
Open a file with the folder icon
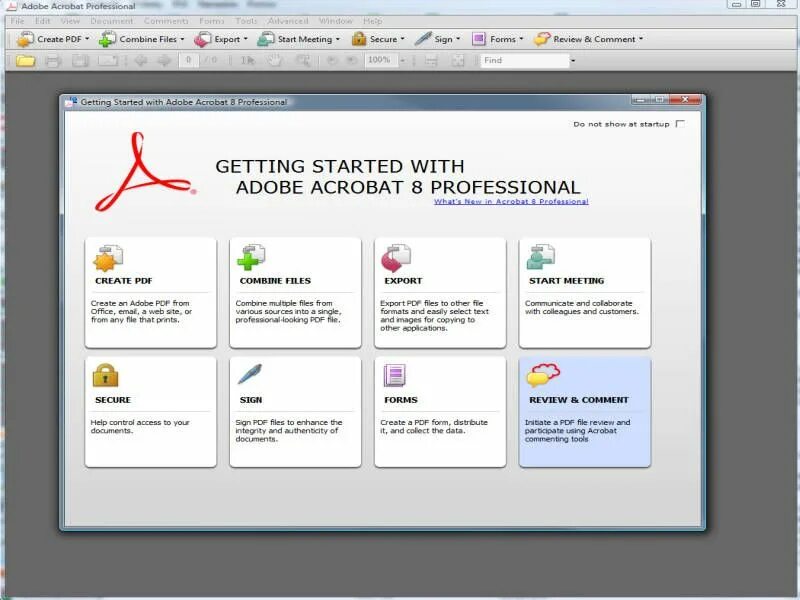tap(25, 61)
